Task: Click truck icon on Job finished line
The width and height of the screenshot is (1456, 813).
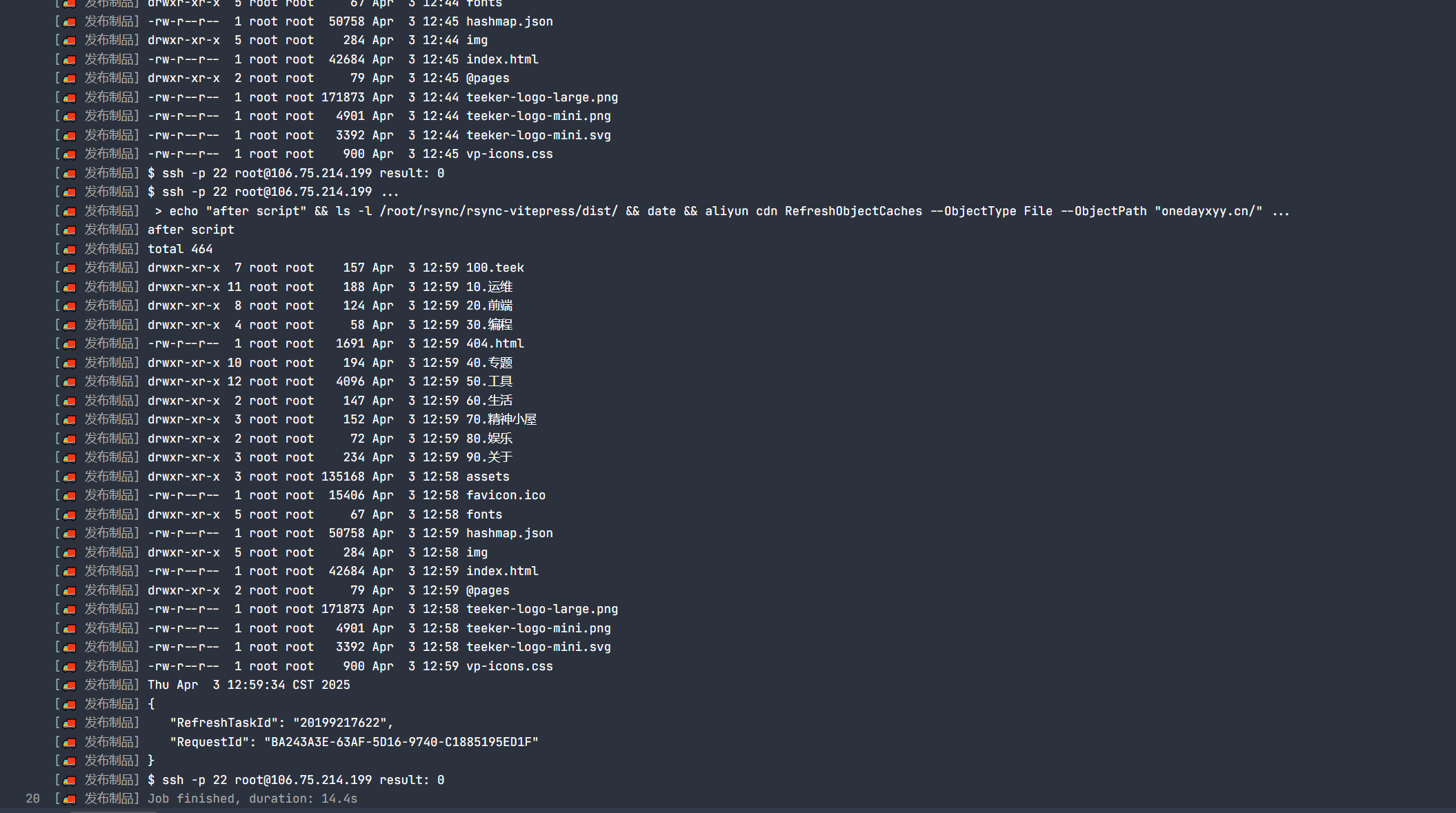Action: (70, 799)
